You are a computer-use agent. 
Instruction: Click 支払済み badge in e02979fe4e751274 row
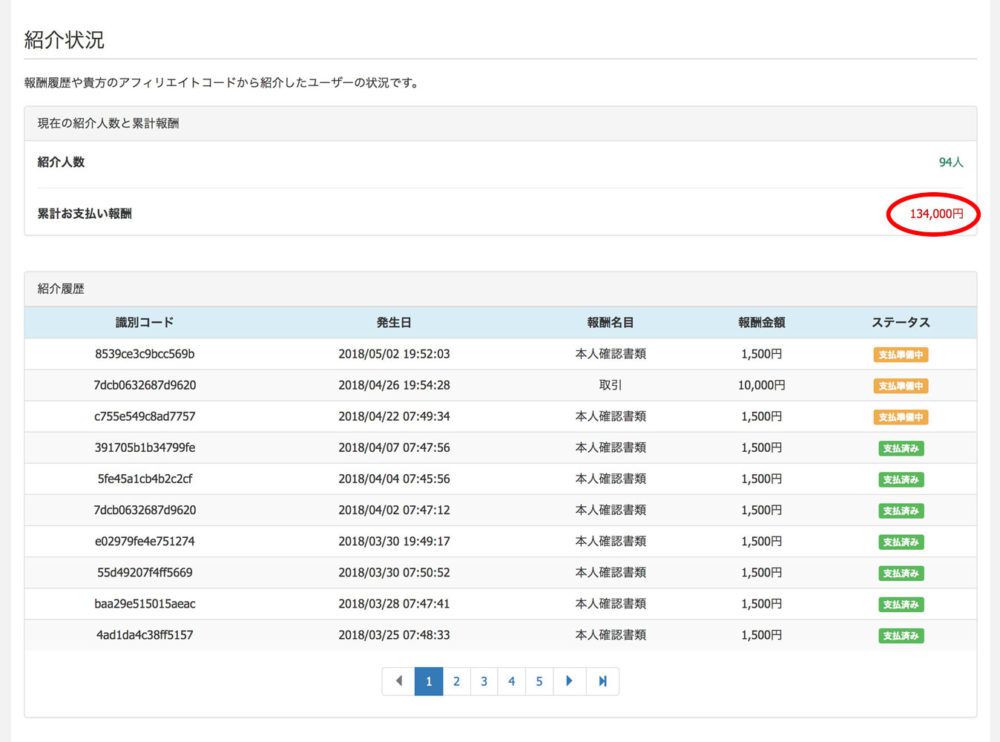tap(901, 542)
